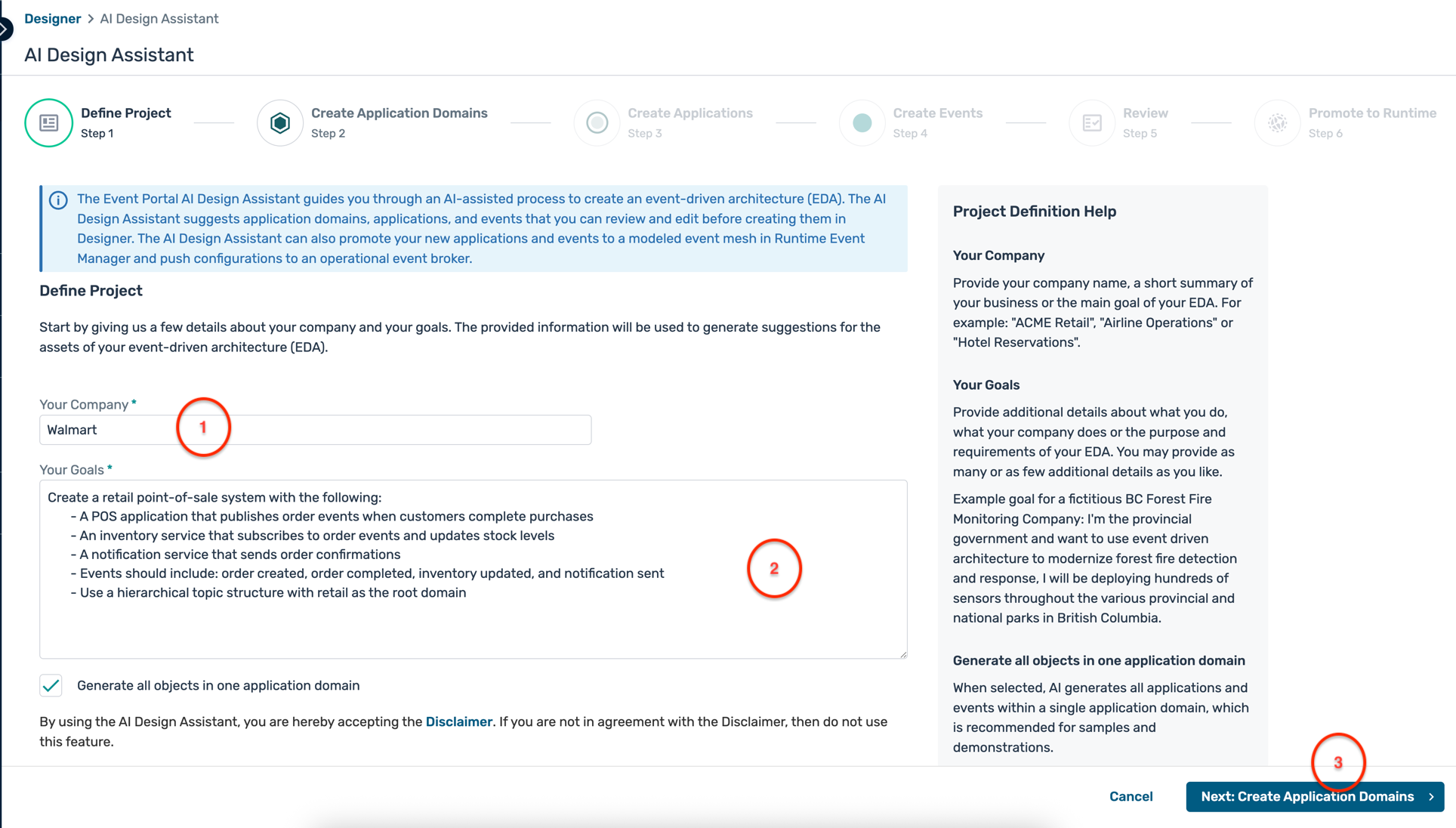Click the Create Applications step icon

tap(597, 122)
